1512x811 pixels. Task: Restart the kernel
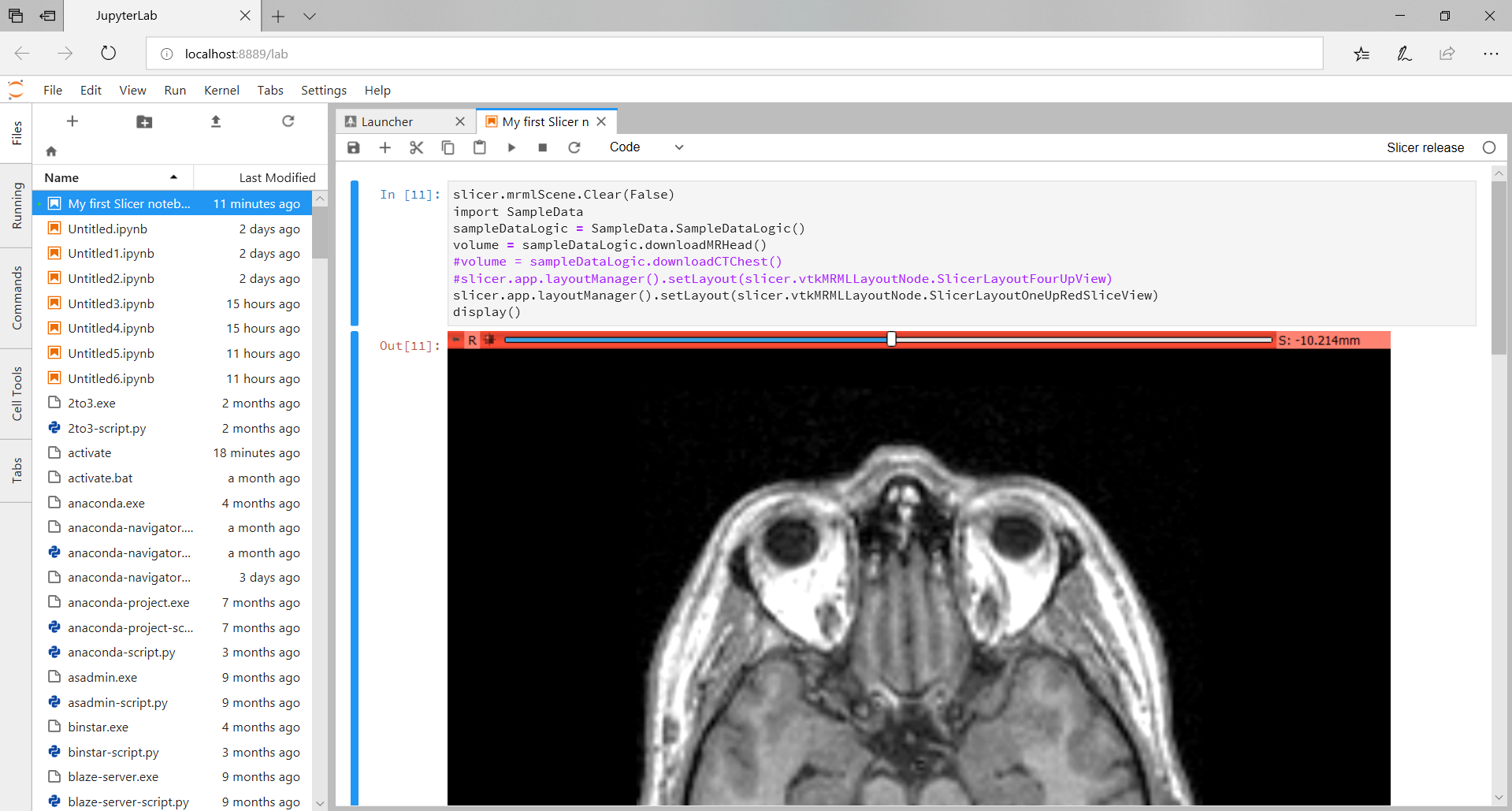[x=574, y=147]
